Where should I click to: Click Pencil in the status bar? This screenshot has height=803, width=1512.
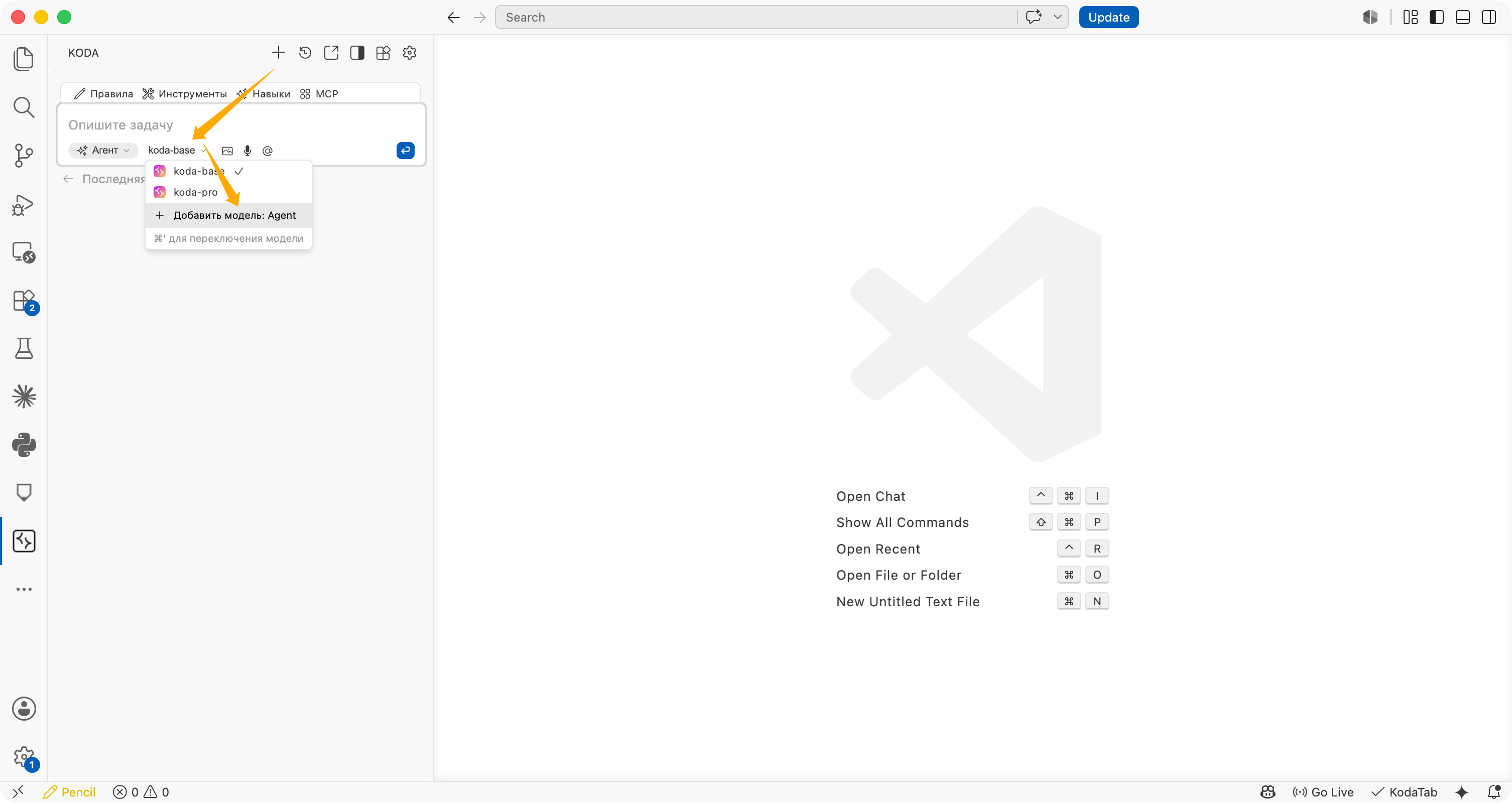pos(69,792)
